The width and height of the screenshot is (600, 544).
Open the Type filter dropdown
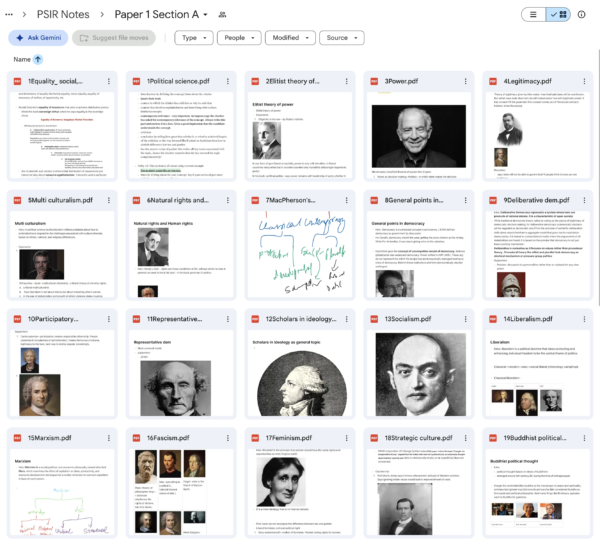point(194,38)
